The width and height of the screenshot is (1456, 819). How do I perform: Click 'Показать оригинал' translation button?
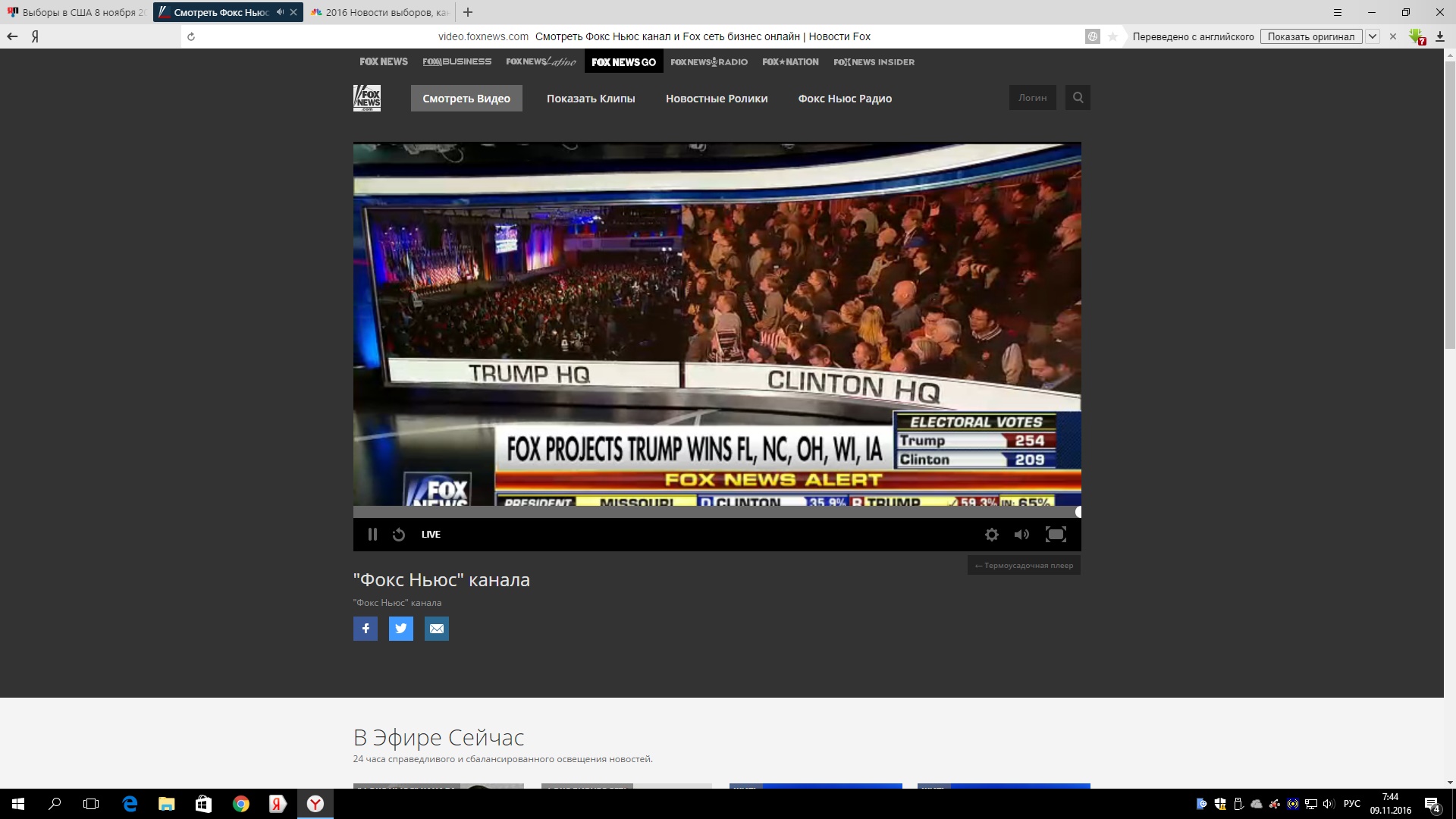pyautogui.click(x=1310, y=36)
